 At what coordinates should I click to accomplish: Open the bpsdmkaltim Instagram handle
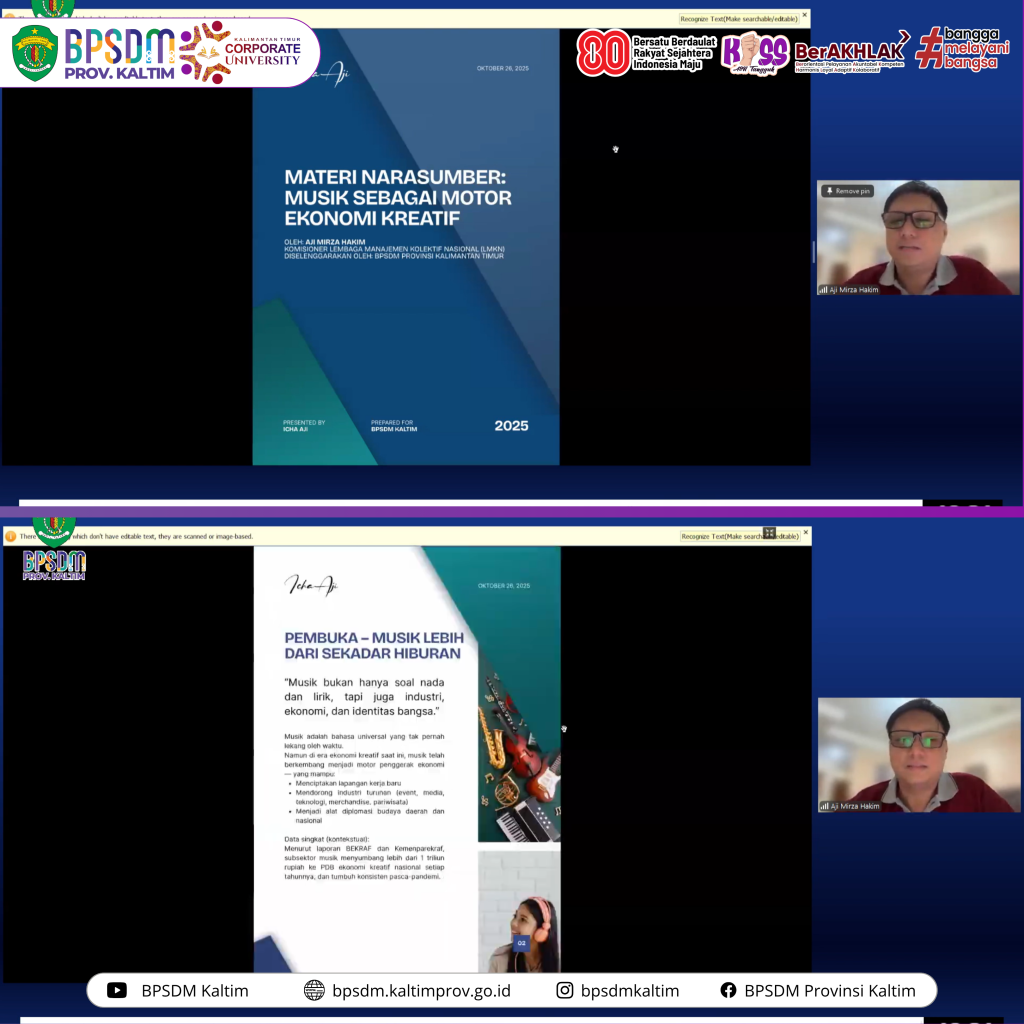click(630, 990)
